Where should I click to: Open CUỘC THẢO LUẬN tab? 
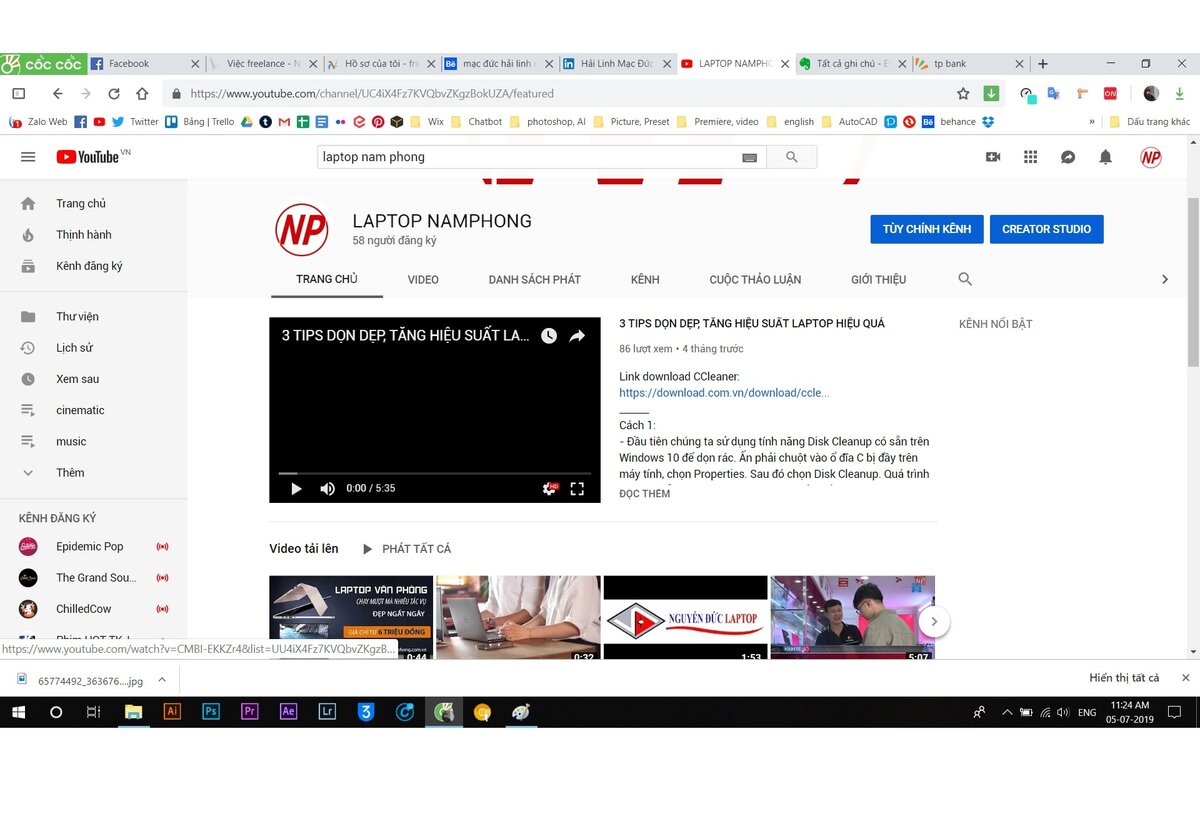point(755,279)
